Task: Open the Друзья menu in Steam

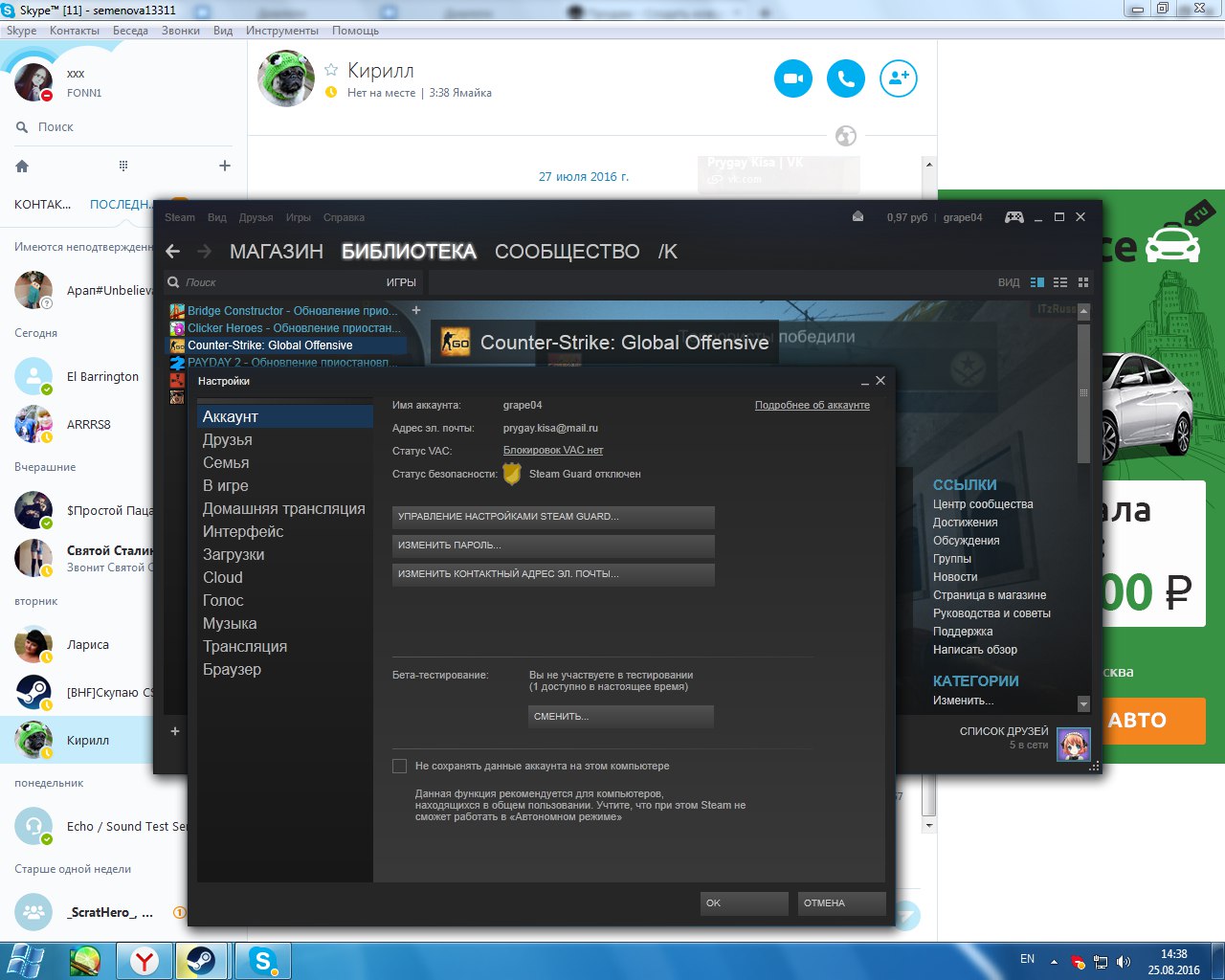Action: point(256,217)
